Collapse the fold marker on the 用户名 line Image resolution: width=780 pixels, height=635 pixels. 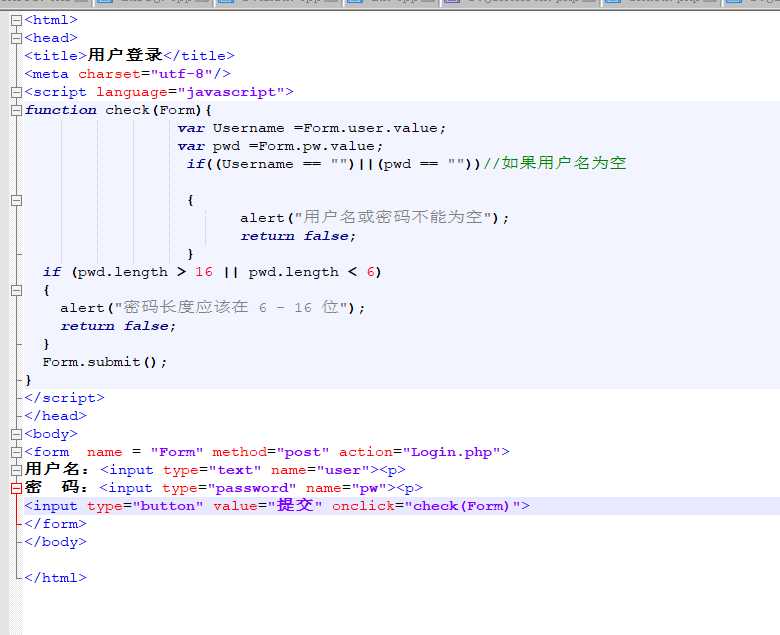[16, 470]
